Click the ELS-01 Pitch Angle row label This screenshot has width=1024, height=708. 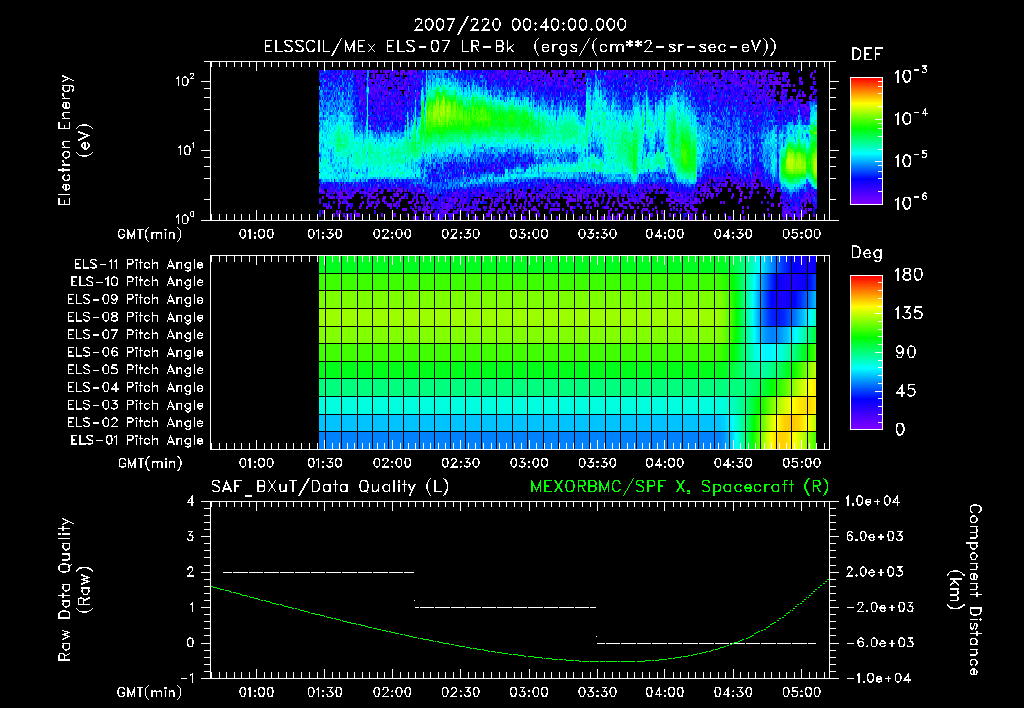(x=137, y=441)
